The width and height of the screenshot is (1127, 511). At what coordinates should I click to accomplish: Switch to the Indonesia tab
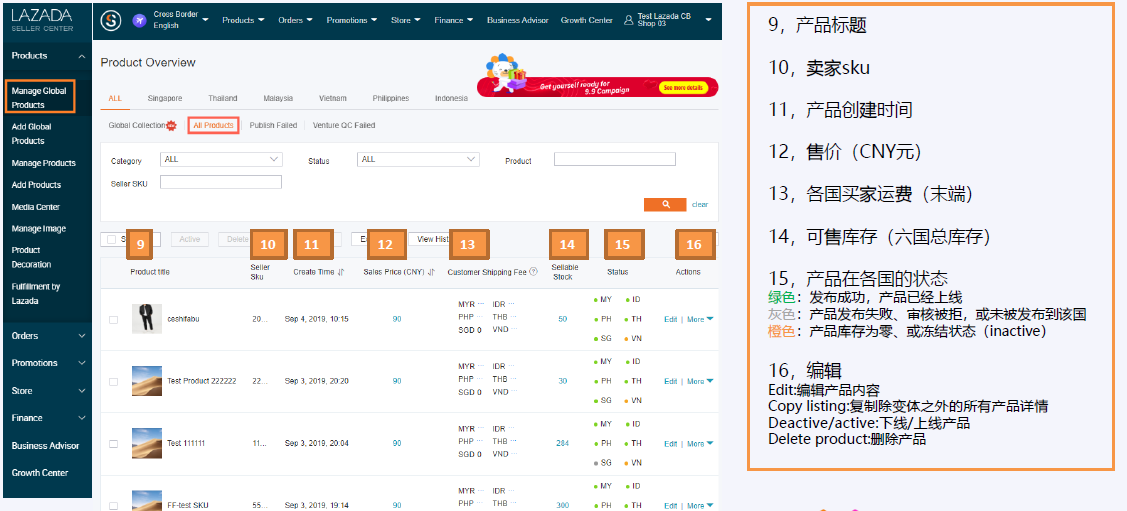tap(451, 98)
